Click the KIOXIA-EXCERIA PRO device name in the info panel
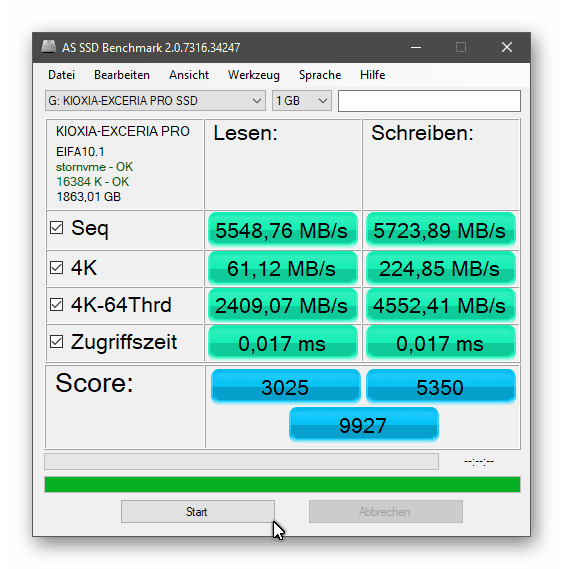The height and width of the screenshot is (569, 563). (123, 131)
